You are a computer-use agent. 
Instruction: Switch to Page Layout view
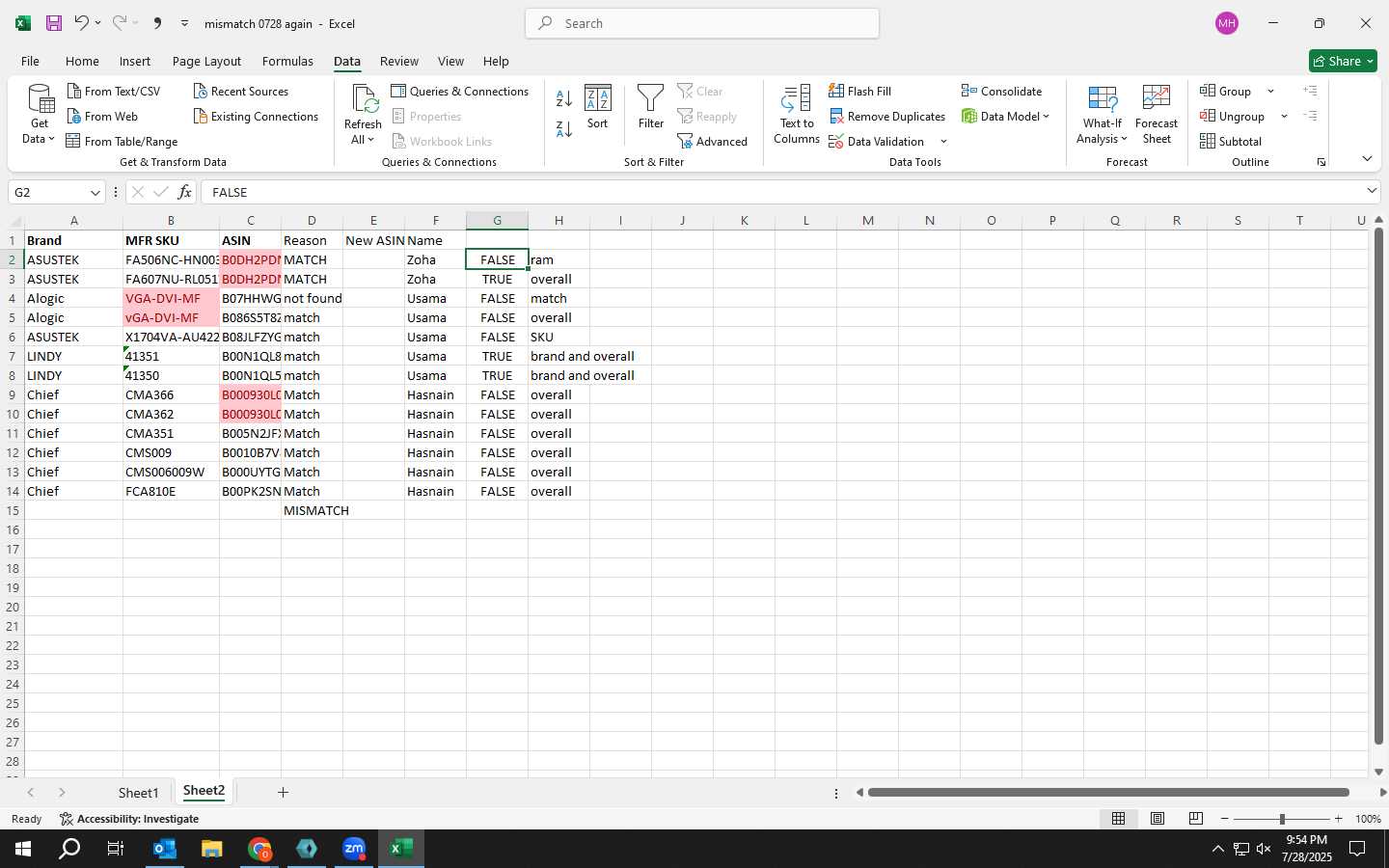[1157, 819]
